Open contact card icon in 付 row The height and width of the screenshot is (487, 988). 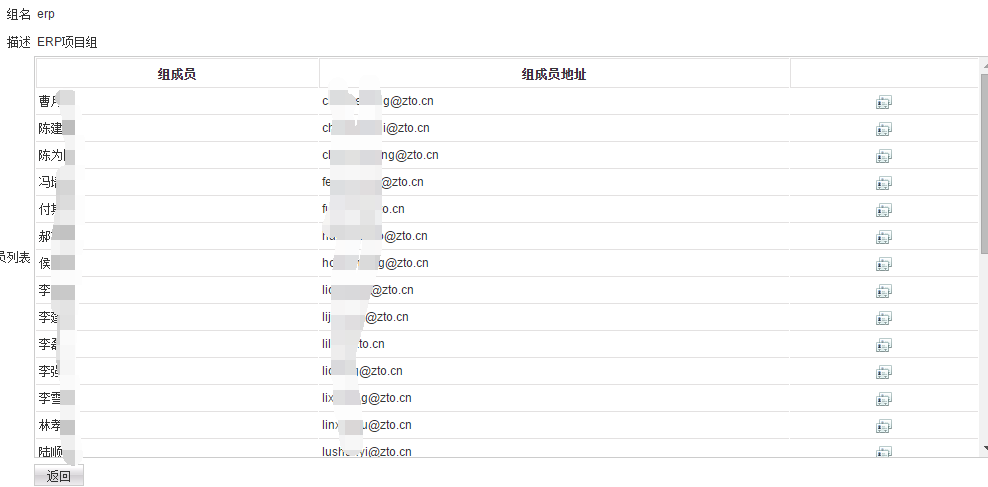[883, 210]
